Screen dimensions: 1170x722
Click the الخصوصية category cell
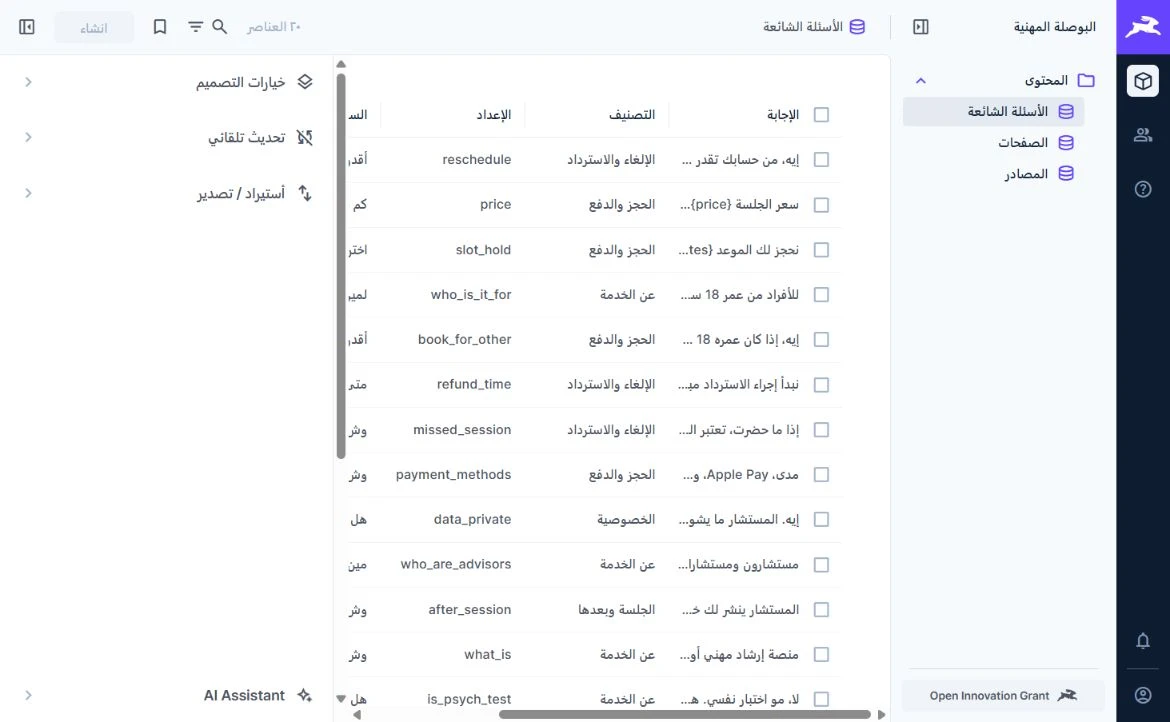[x=625, y=519]
